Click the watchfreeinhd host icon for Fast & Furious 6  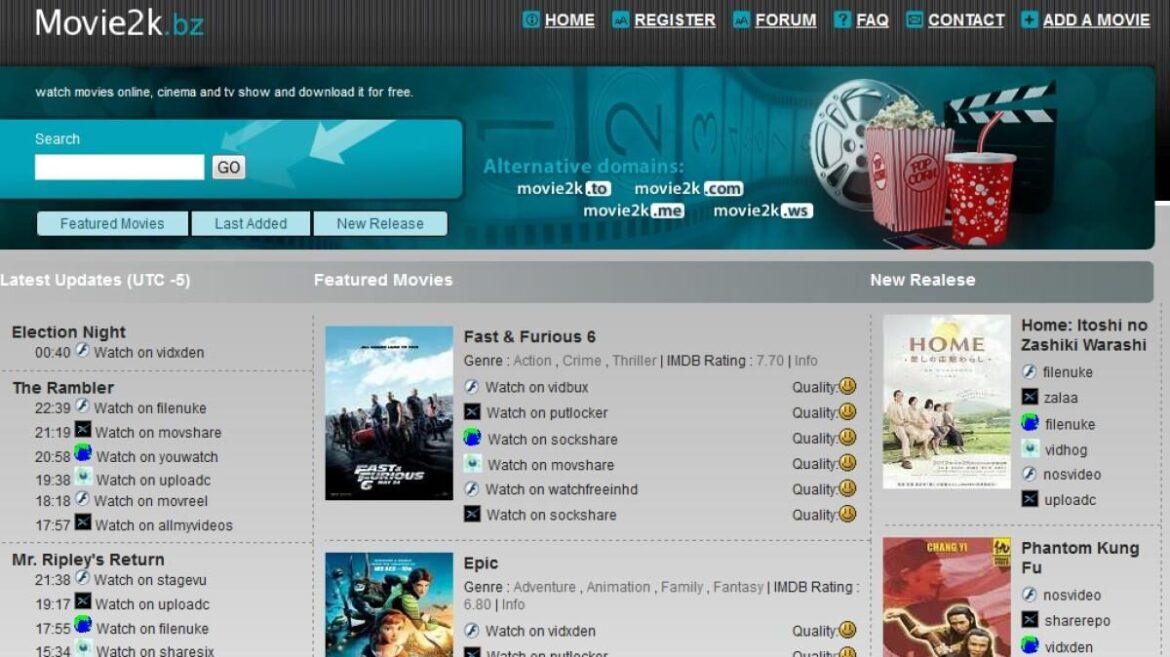coord(471,489)
